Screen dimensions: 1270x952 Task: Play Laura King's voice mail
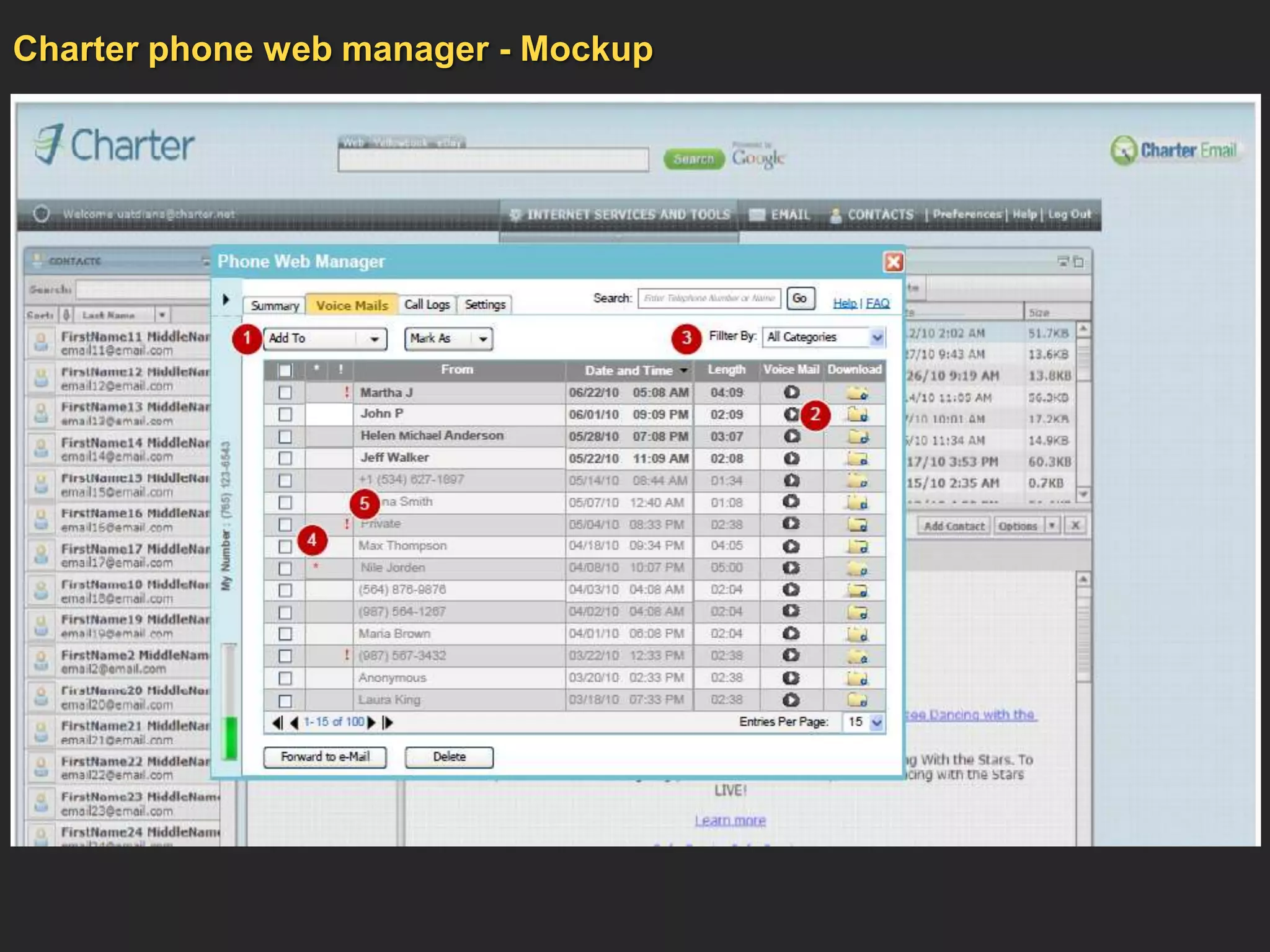tap(791, 700)
